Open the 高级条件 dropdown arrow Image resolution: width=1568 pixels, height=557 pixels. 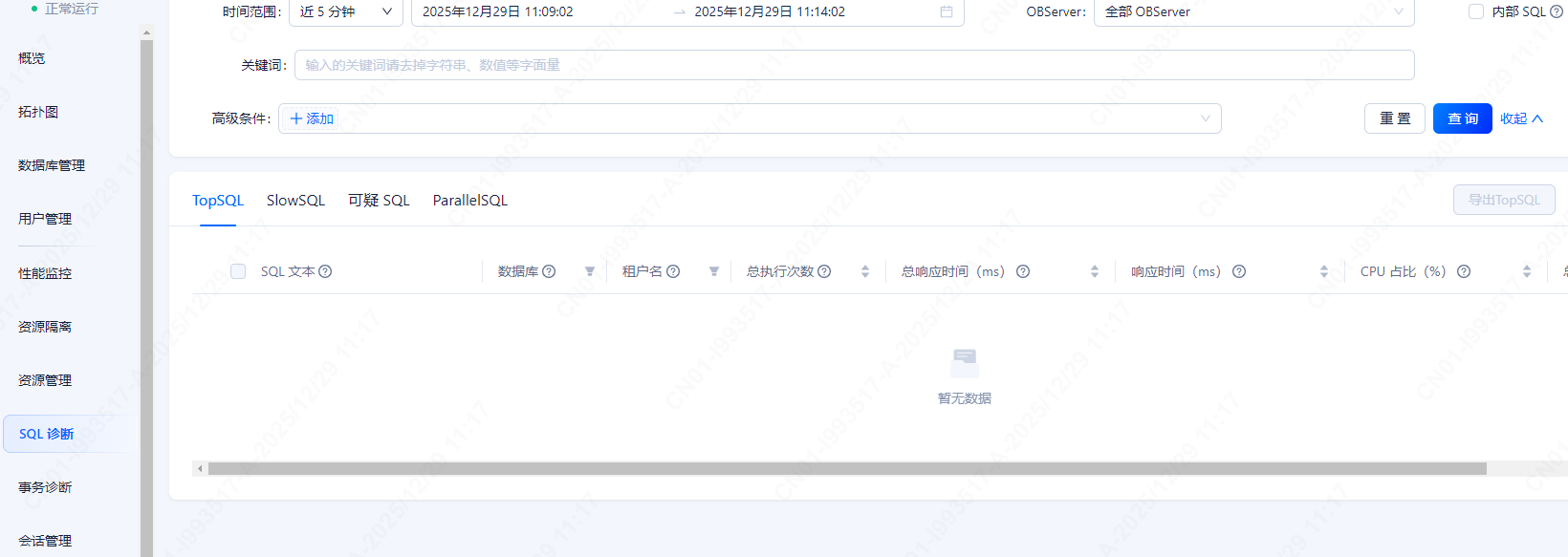point(1205,118)
